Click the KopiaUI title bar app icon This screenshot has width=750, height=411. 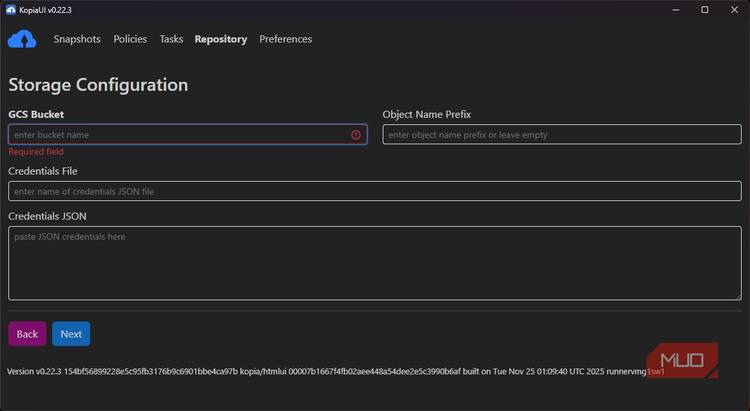coord(11,10)
